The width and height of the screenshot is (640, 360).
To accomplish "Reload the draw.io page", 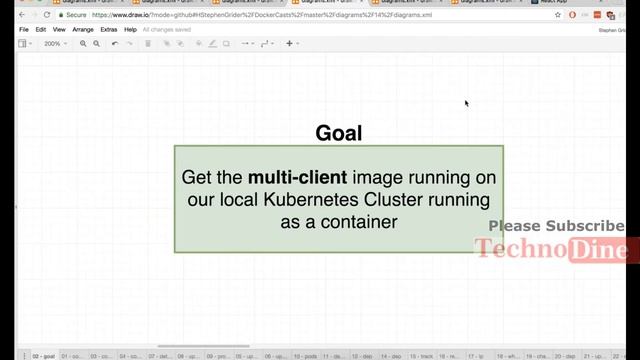I will [x=47, y=15].
